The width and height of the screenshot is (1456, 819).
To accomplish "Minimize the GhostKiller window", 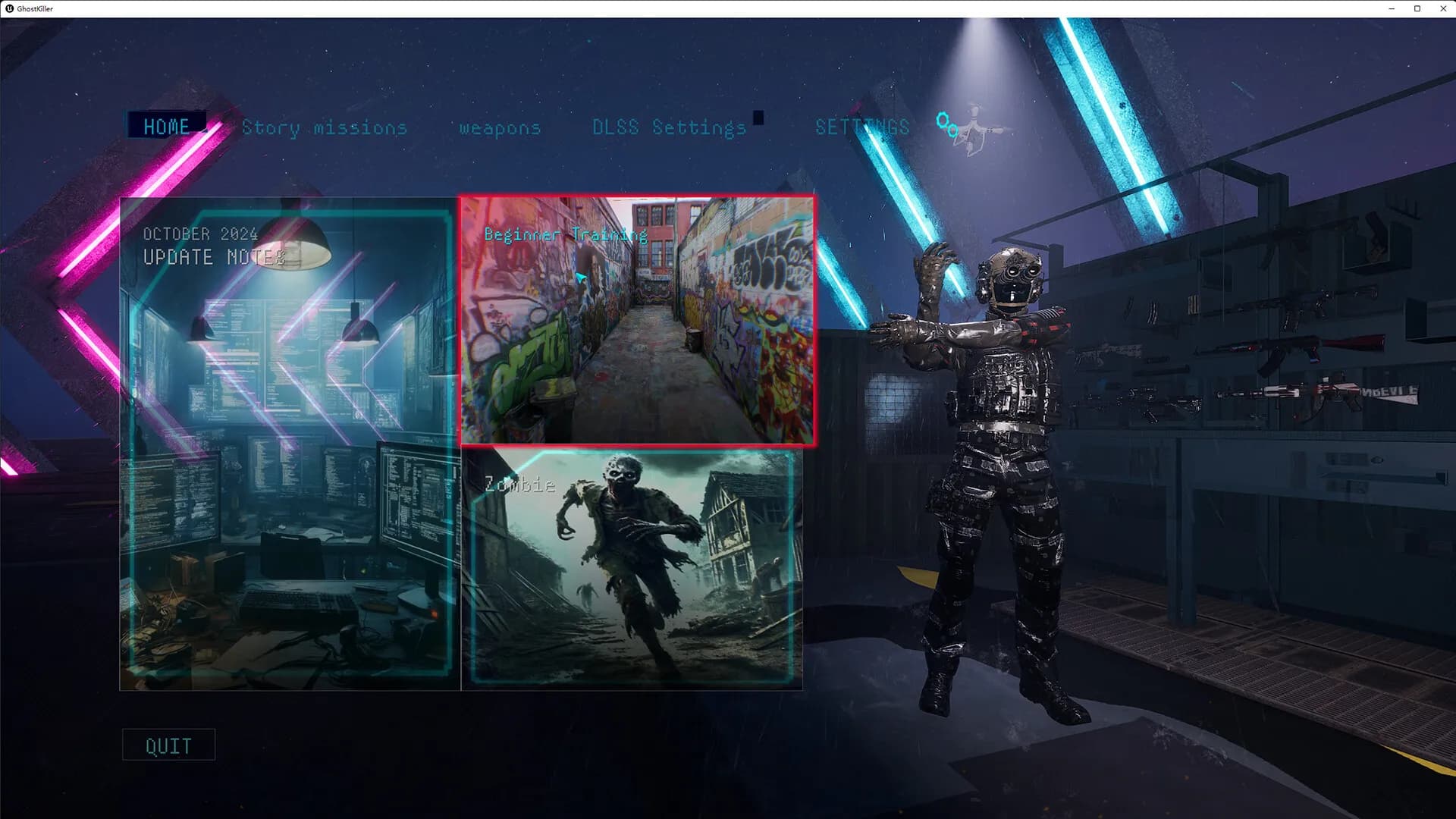I will pos(1392,8).
